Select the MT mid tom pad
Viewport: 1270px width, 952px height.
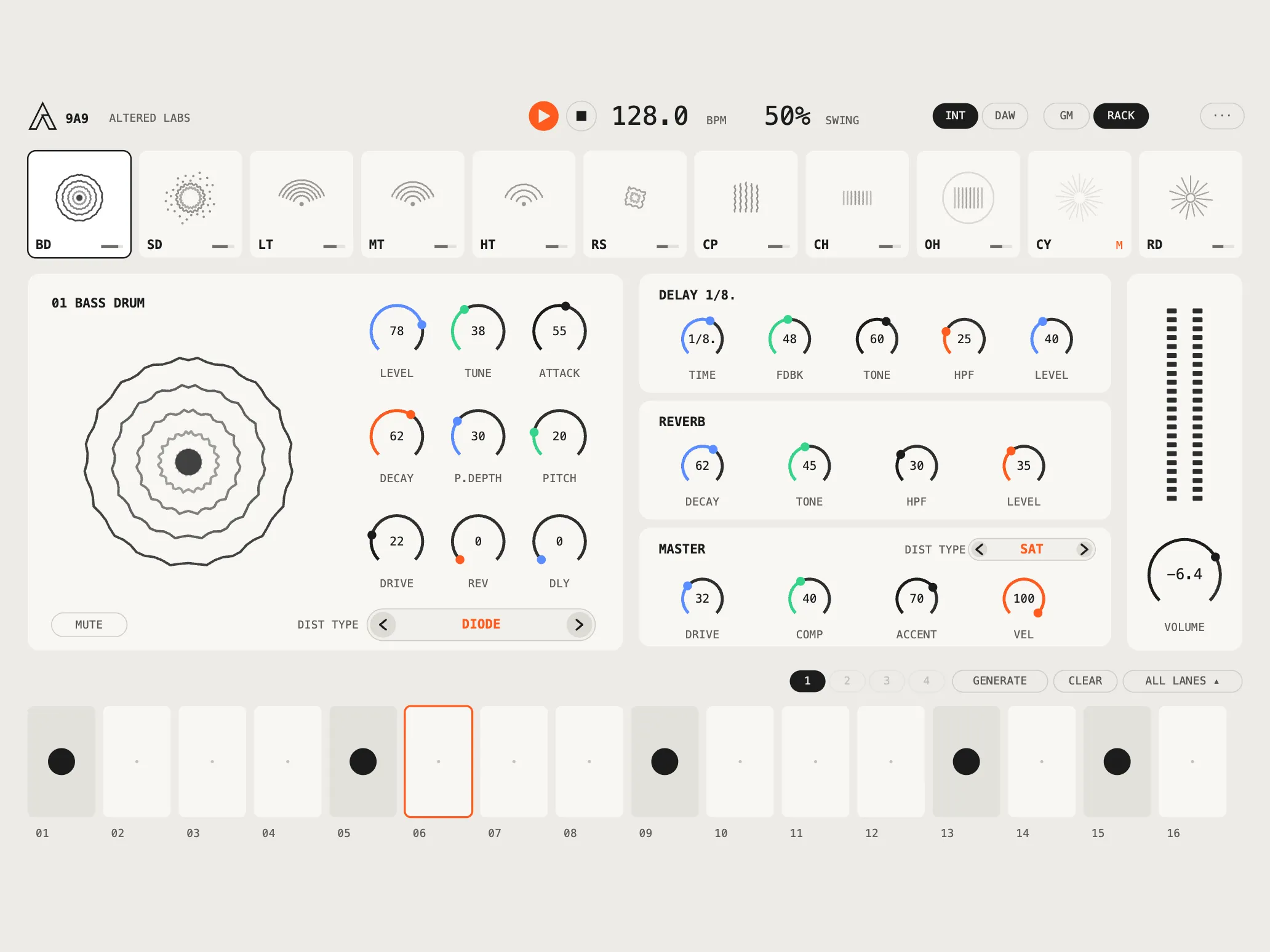pos(413,204)
